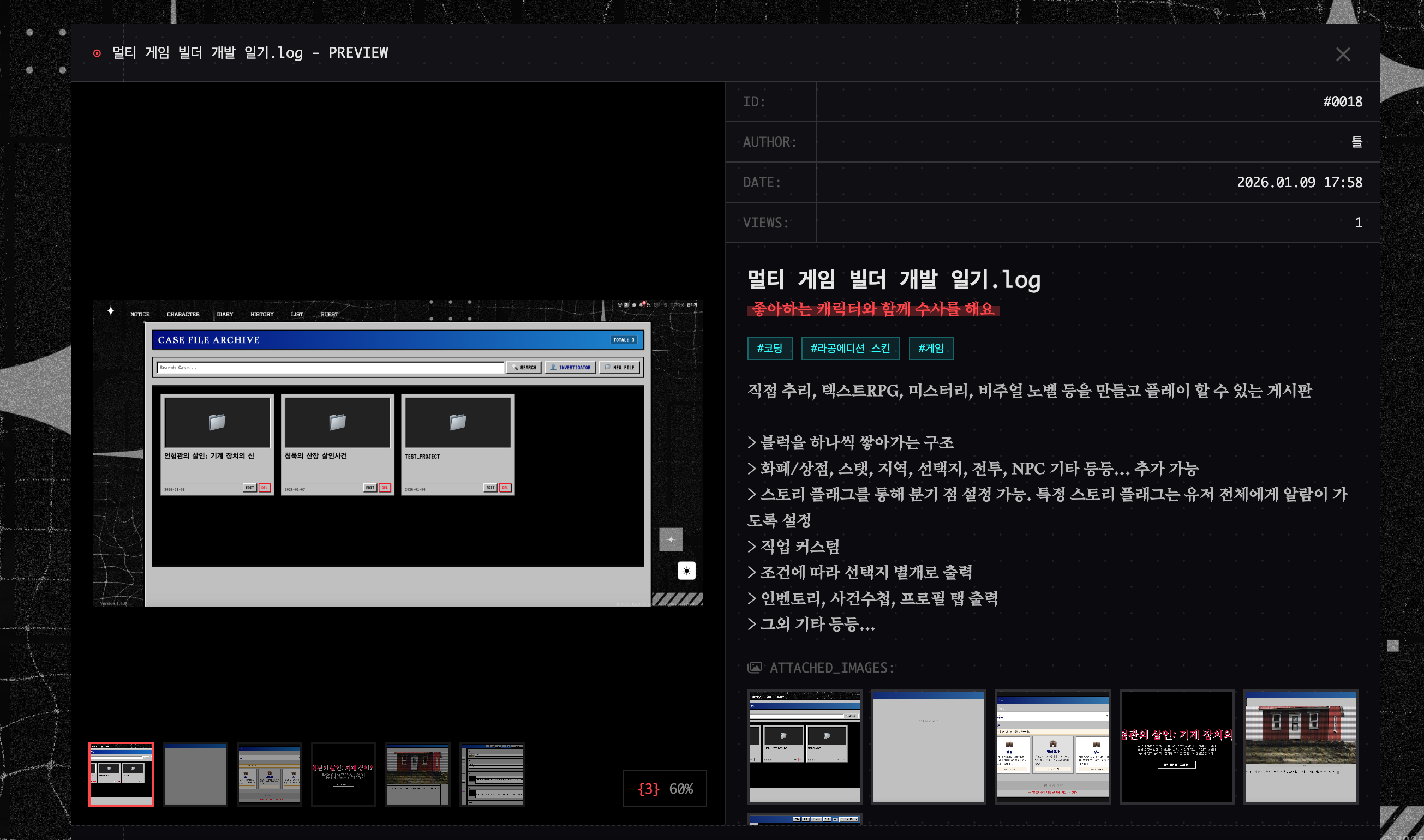Open the DIARY tab in the site navigation
Image resolution: width=1424 pixels, height=840 pixels.
pos(225,314)
